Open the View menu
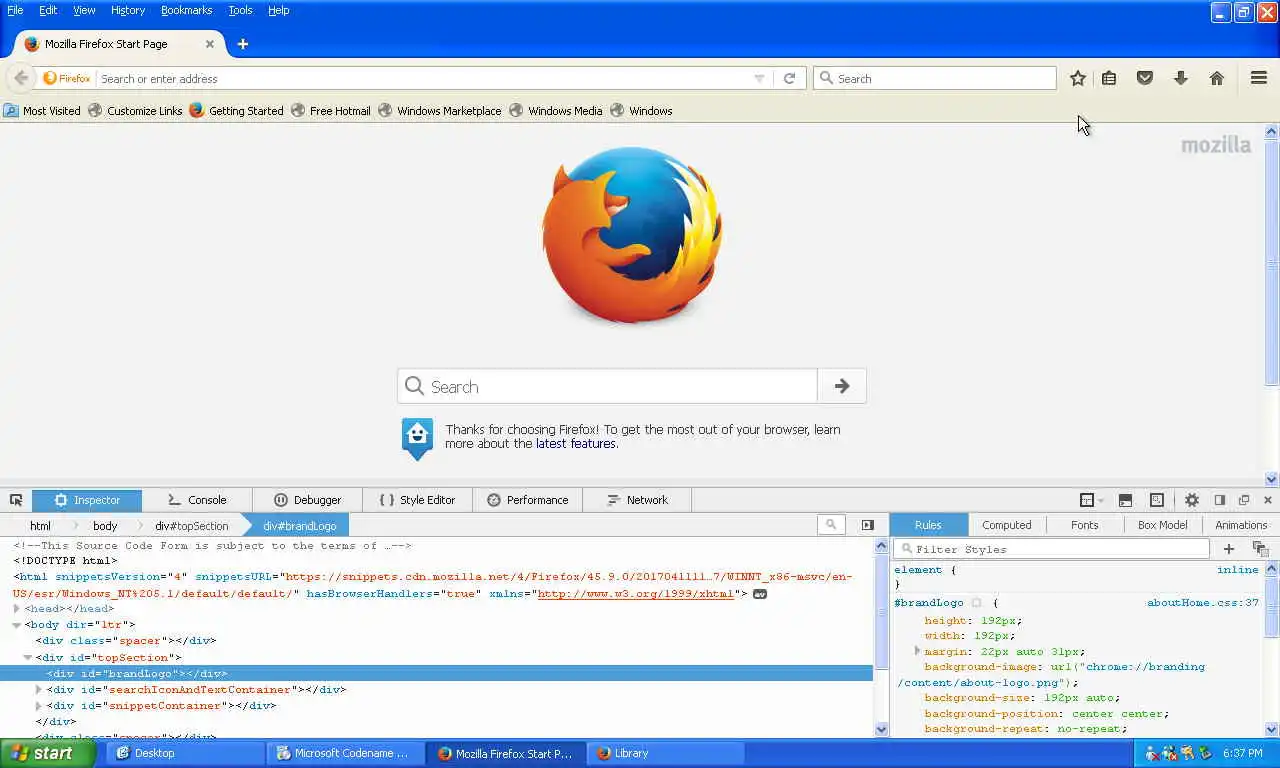Image resolution: width=1280 pixels, height=768 pixels. (x=84, y=10)
